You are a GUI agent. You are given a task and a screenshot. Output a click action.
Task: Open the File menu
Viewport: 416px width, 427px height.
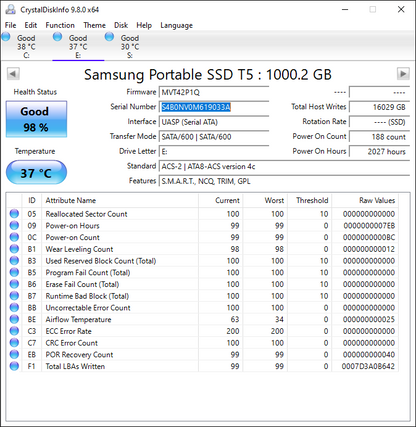(x=10, y=25)
